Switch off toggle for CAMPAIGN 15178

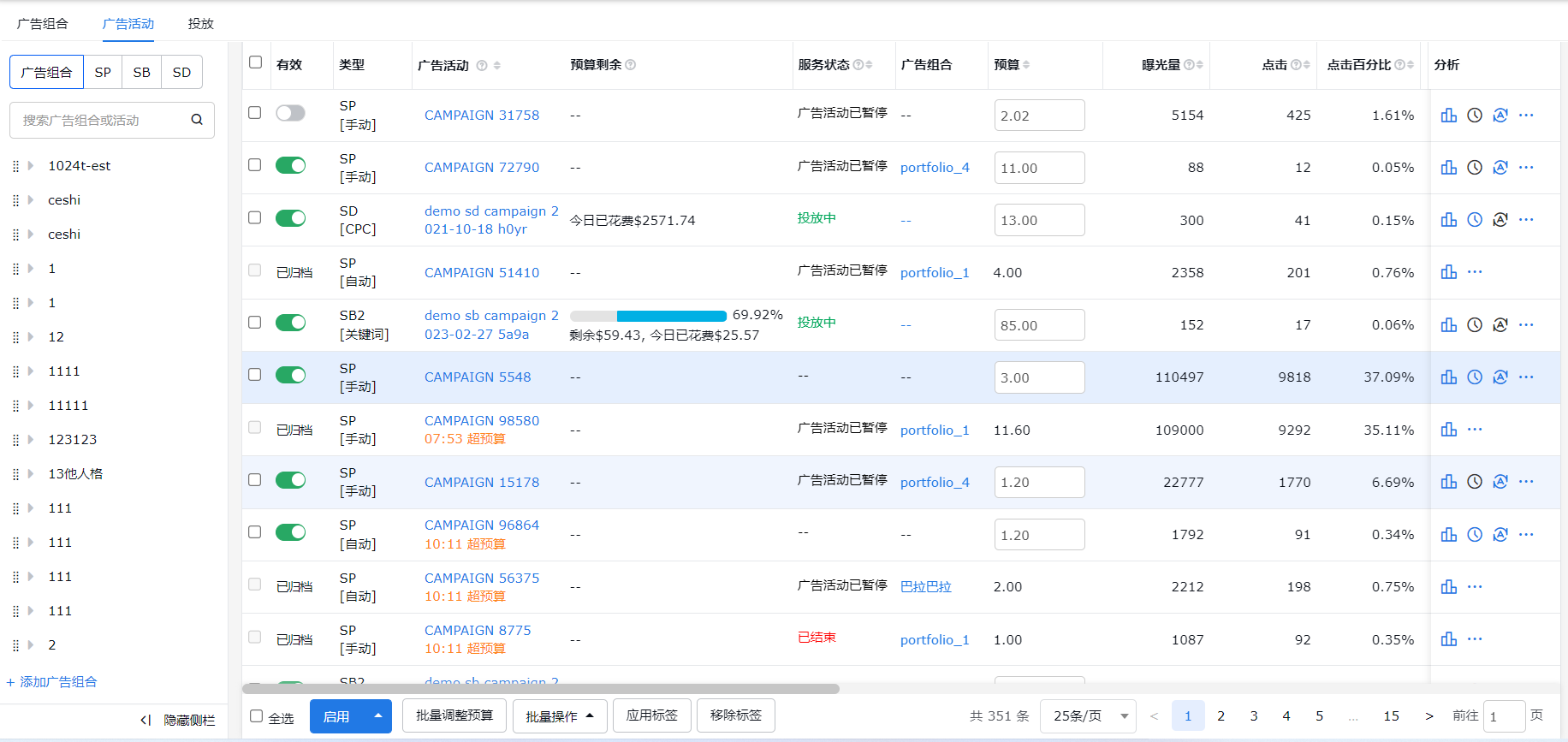290,480
